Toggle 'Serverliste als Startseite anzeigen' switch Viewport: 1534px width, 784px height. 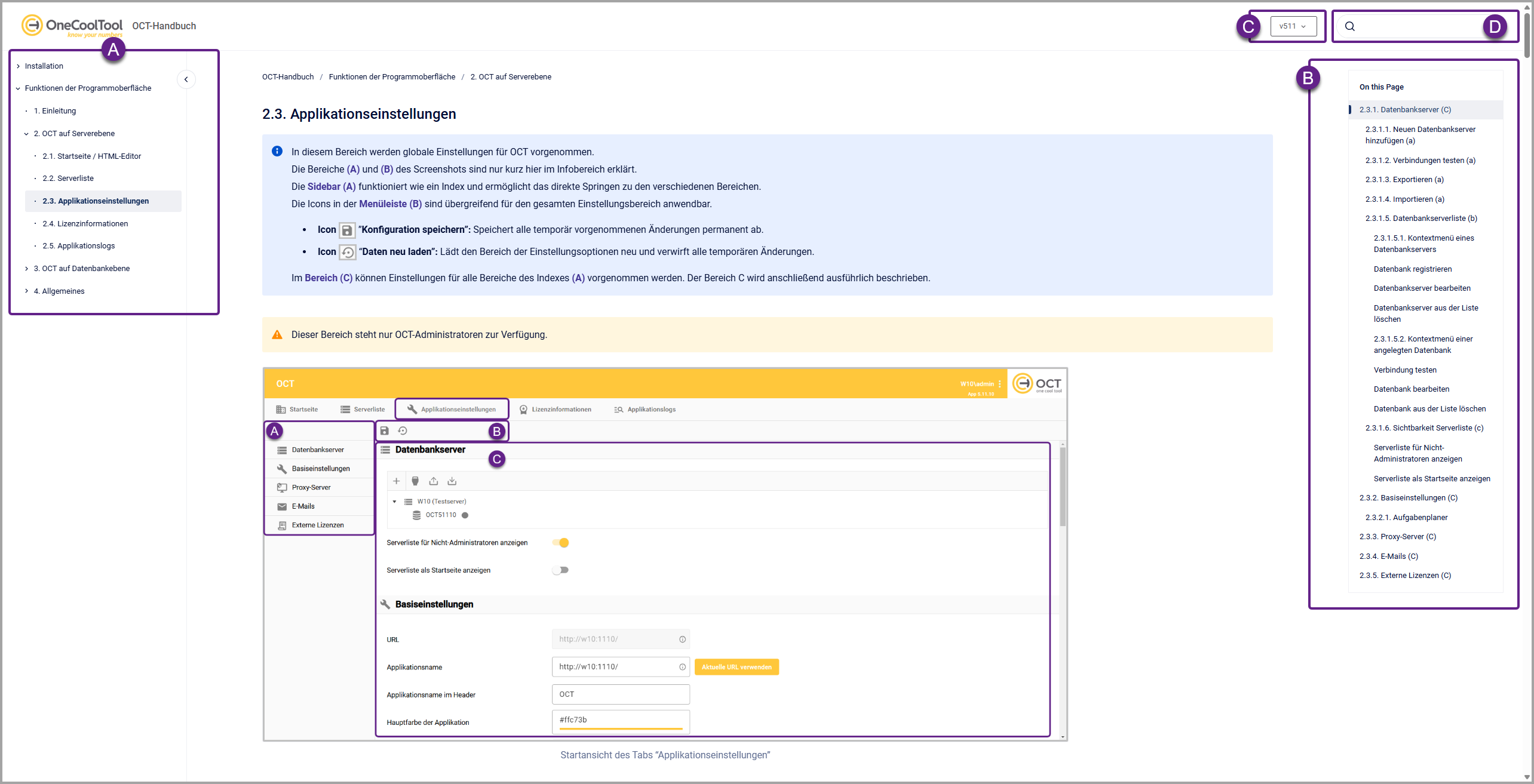coord(560,570)
